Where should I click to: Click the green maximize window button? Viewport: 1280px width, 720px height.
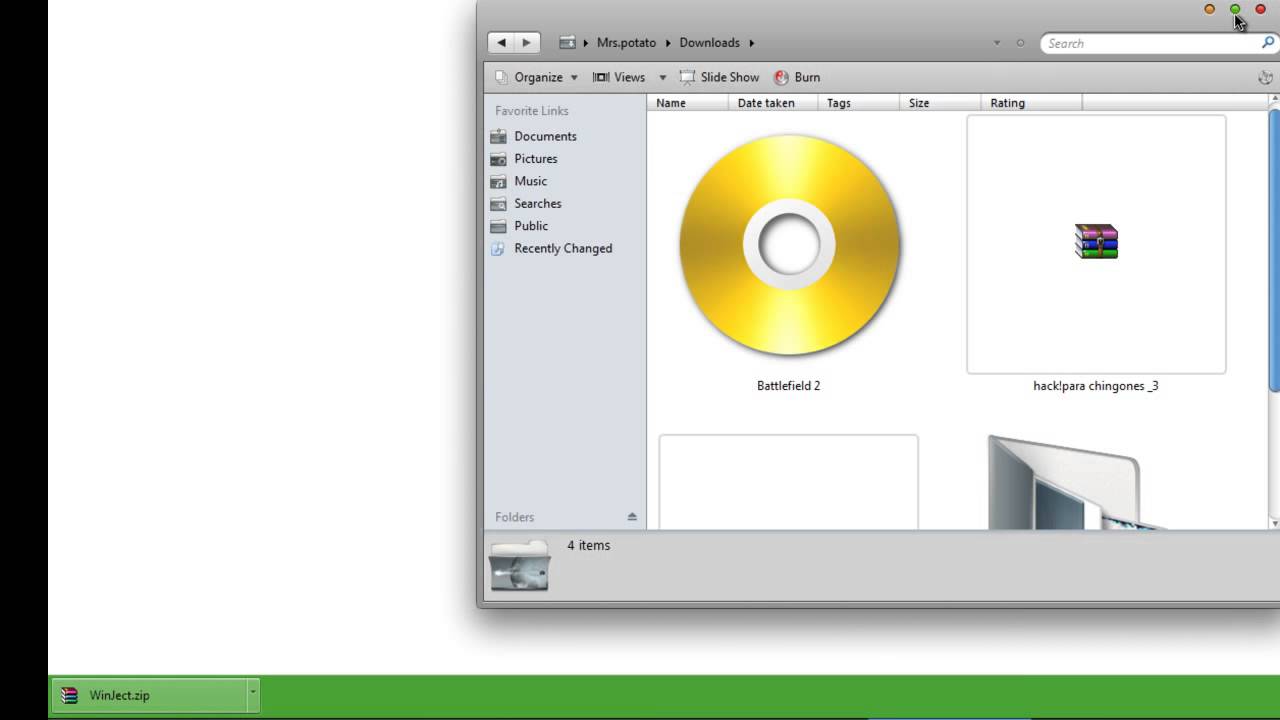point(1235,9)
